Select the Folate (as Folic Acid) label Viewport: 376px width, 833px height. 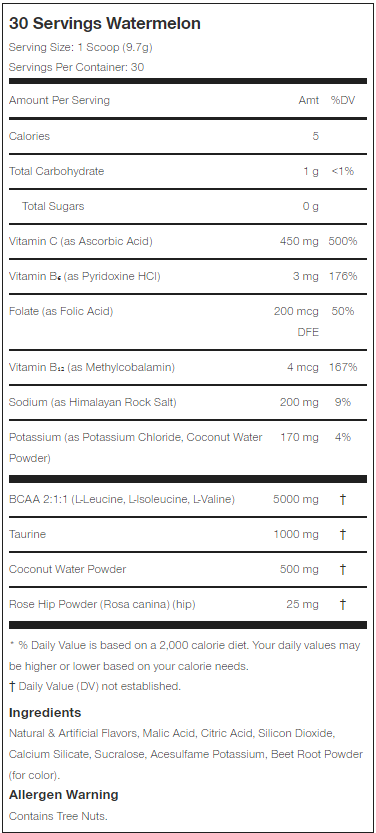click(x=61, y=311)
